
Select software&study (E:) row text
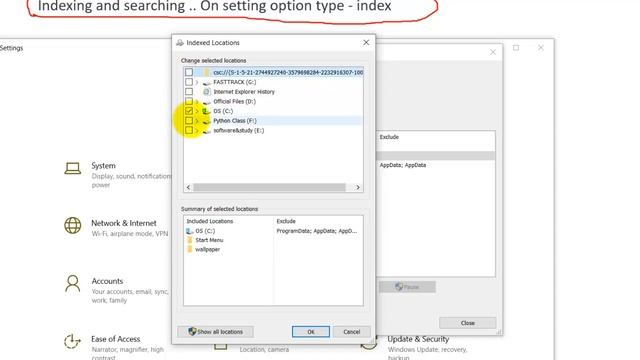pyautogui.click(x=238, y=131)
